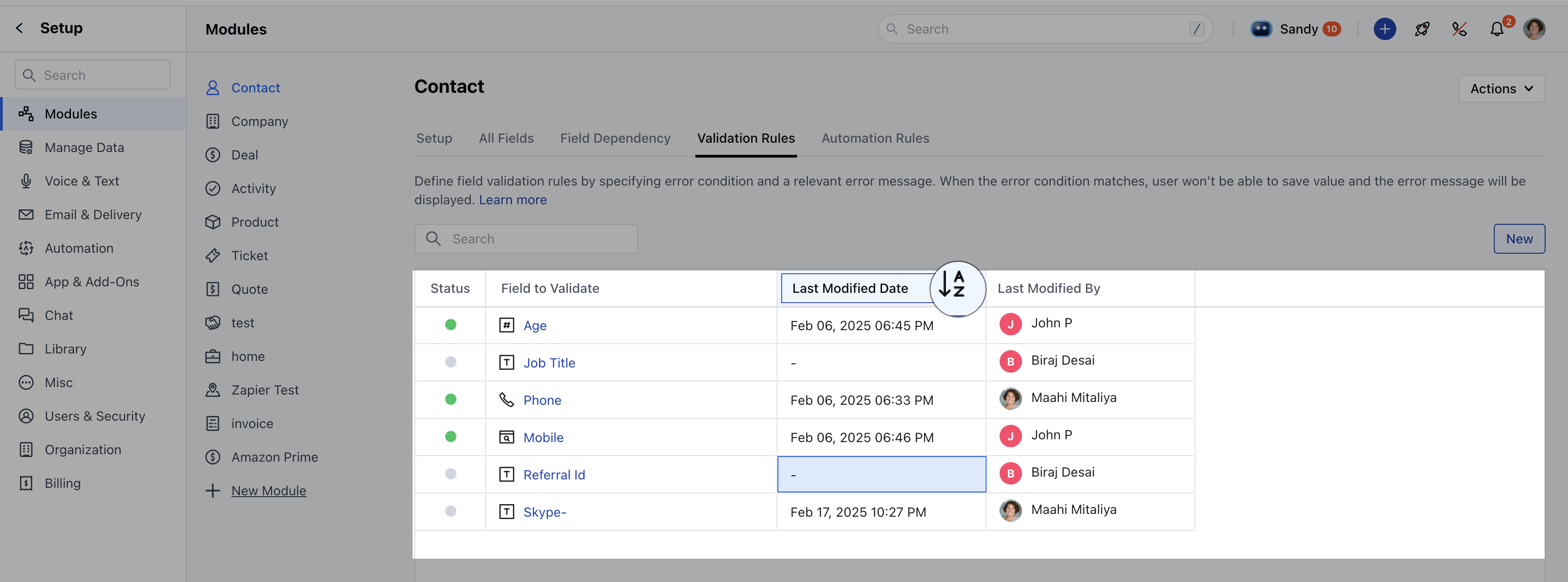Click the Last Modified Date column header
Image resolution: width=1568 pixels, height=582 pixels.
(x=850, y=288)
